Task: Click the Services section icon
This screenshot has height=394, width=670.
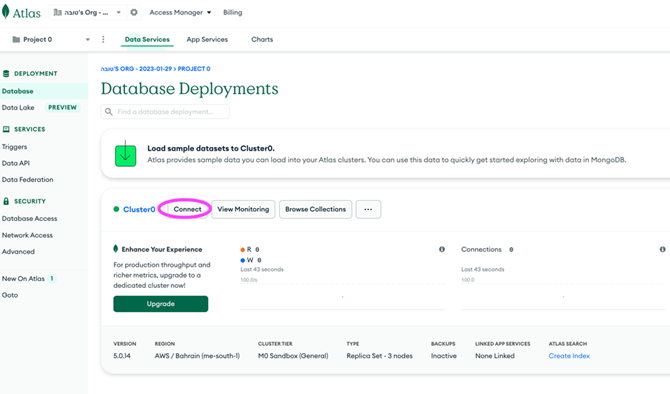Action: pos(6,129)
